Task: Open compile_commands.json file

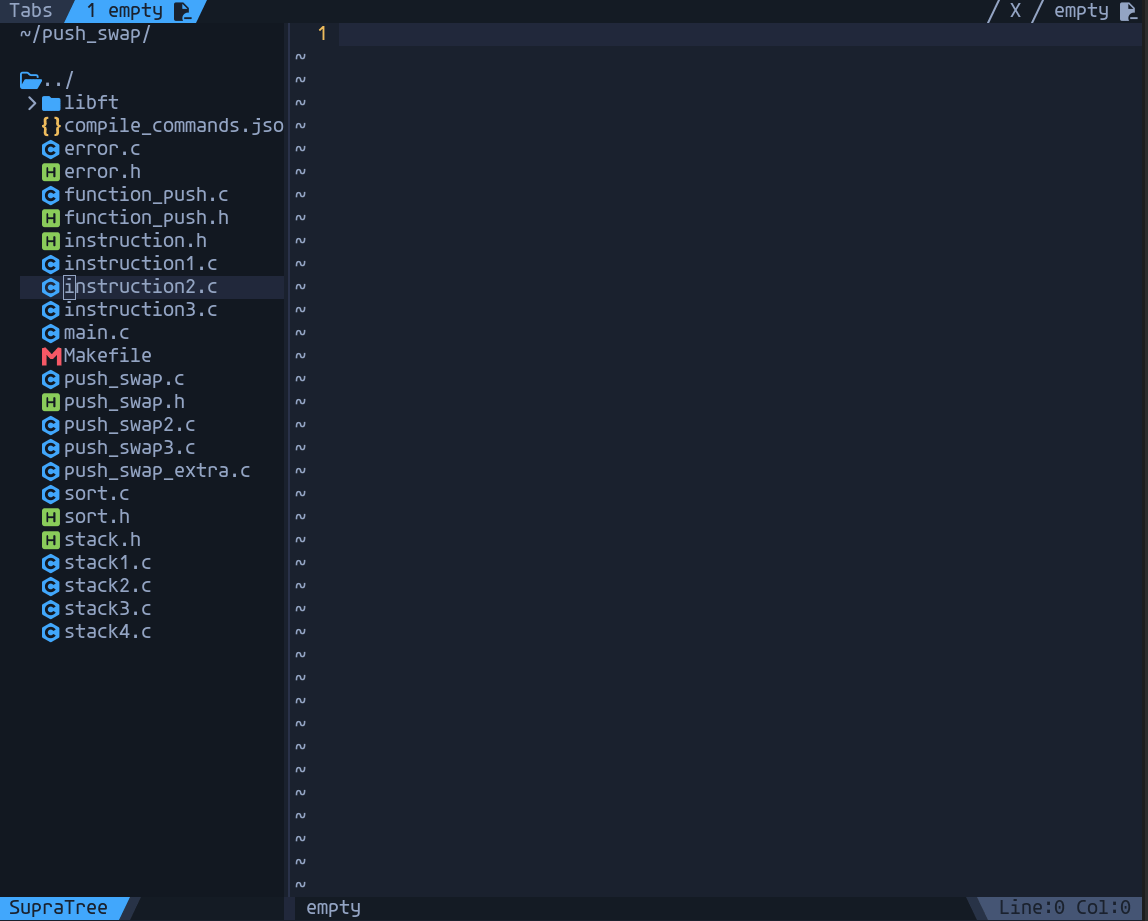Action: point(174,126)
